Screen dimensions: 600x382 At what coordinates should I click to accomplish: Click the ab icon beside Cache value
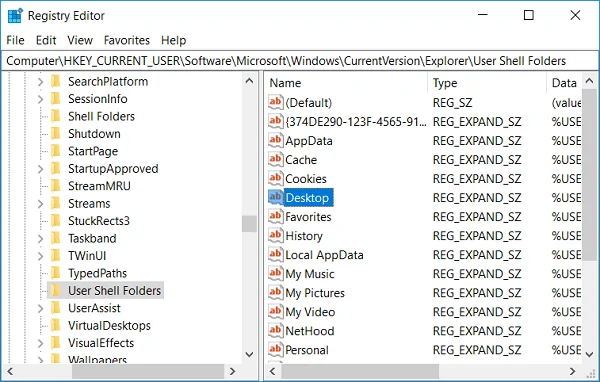click(x=276, y=159)
